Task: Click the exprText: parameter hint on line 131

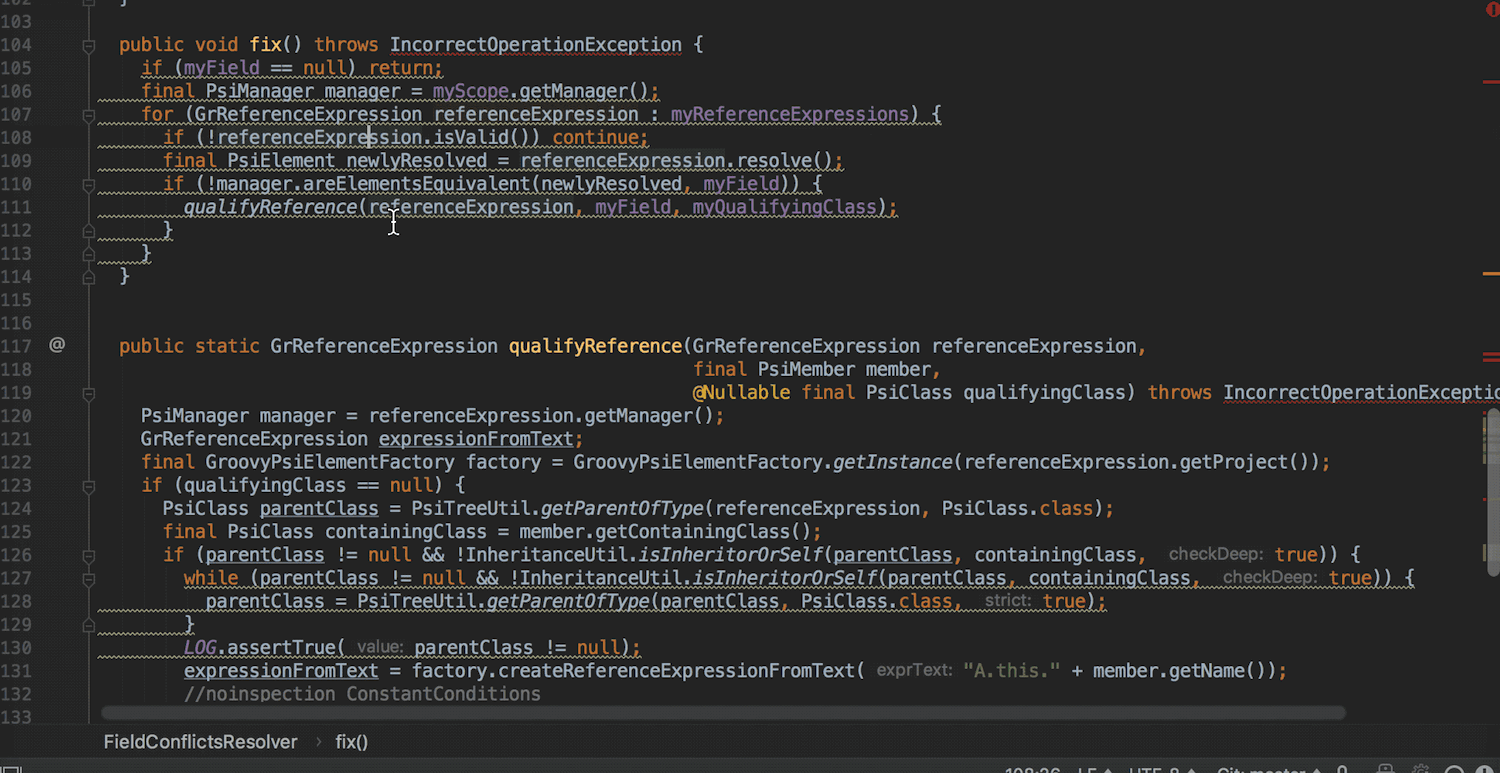Action: [913, 671]
